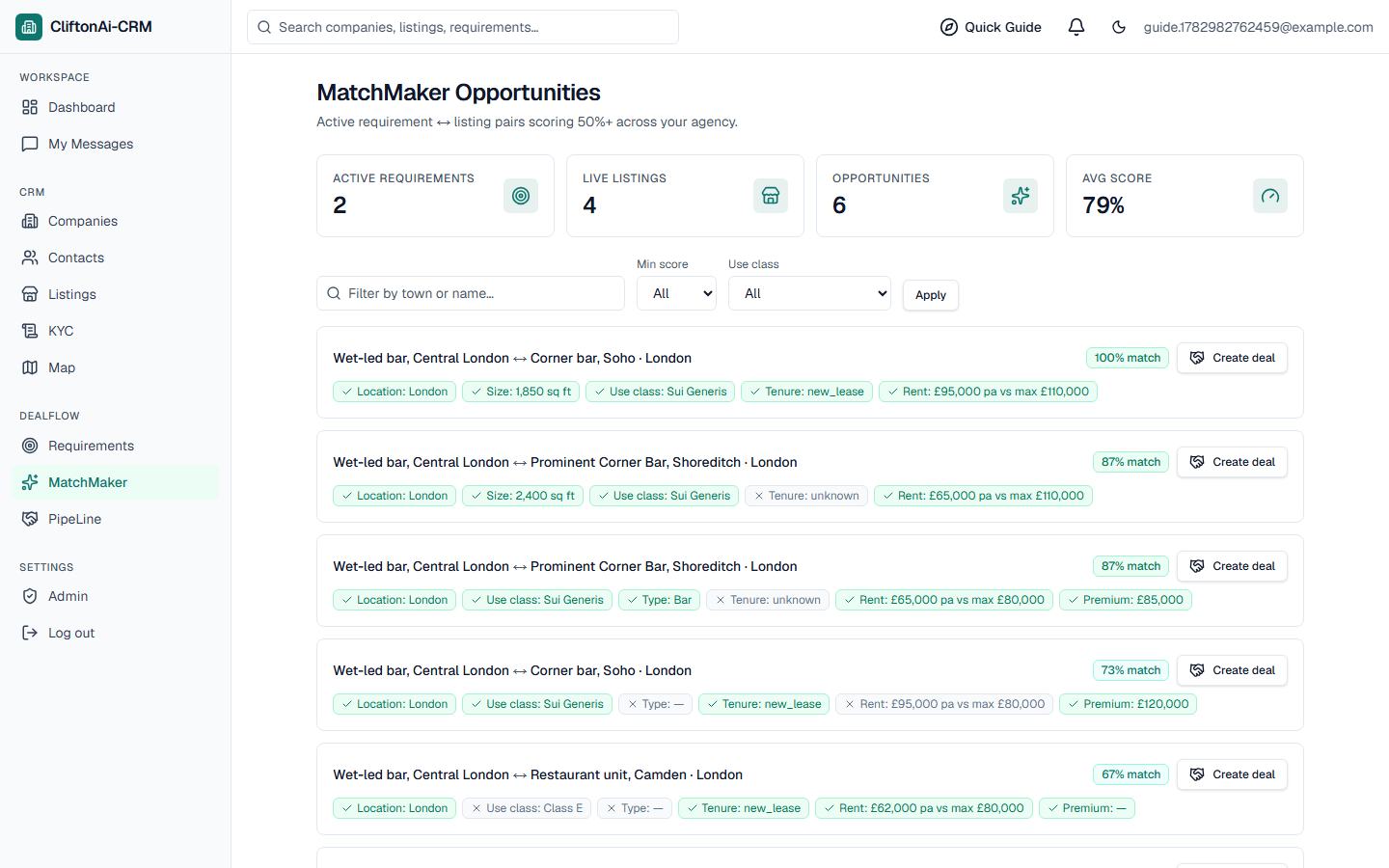Image resolution: width=1389 pixels, height=868 pixels.
Task: Click 'Rent: £95,000 pa vs max £110,000' tag
Action: (988, 392)
